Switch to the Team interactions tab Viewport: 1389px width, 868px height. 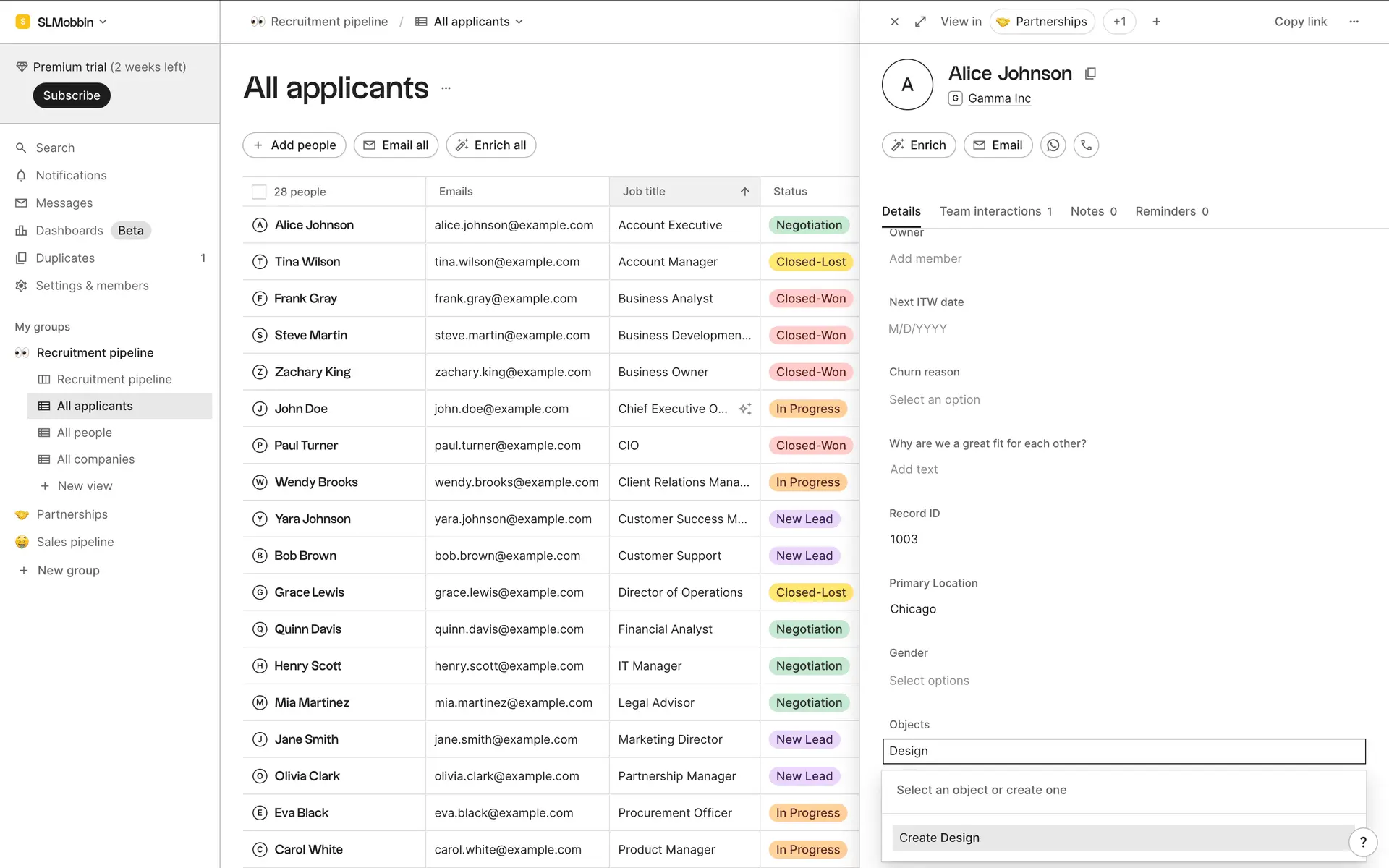995,211
